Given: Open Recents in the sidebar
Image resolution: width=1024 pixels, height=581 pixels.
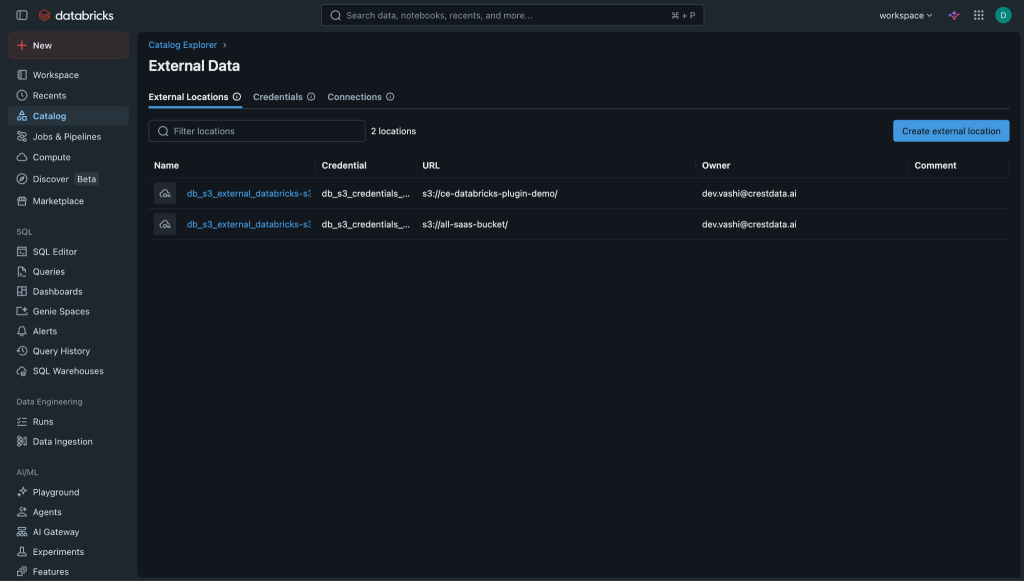Looking at the screenshot, I should [x=69, y=95].
